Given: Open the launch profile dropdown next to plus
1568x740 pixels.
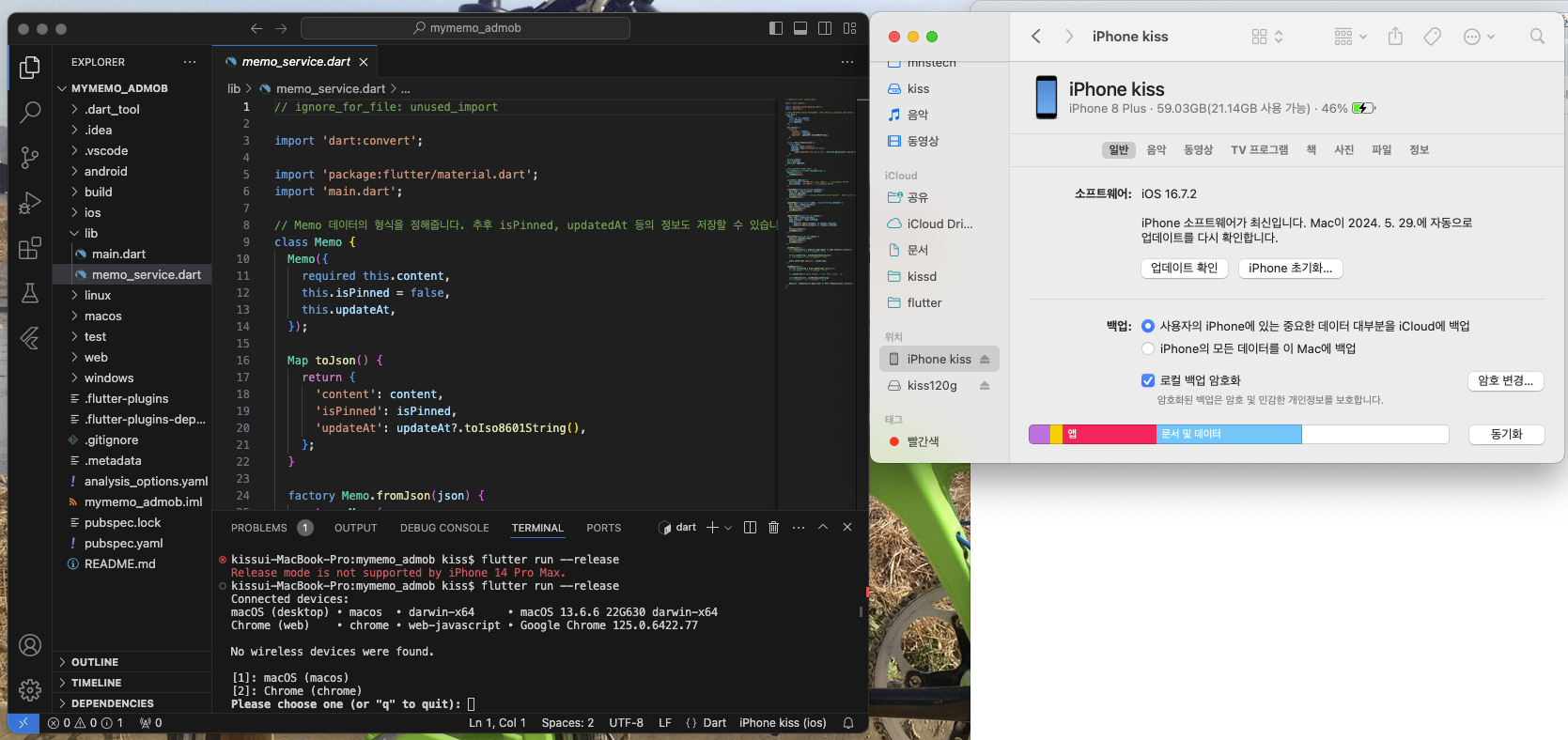Looking at the screenshot, I should [727, 528].
